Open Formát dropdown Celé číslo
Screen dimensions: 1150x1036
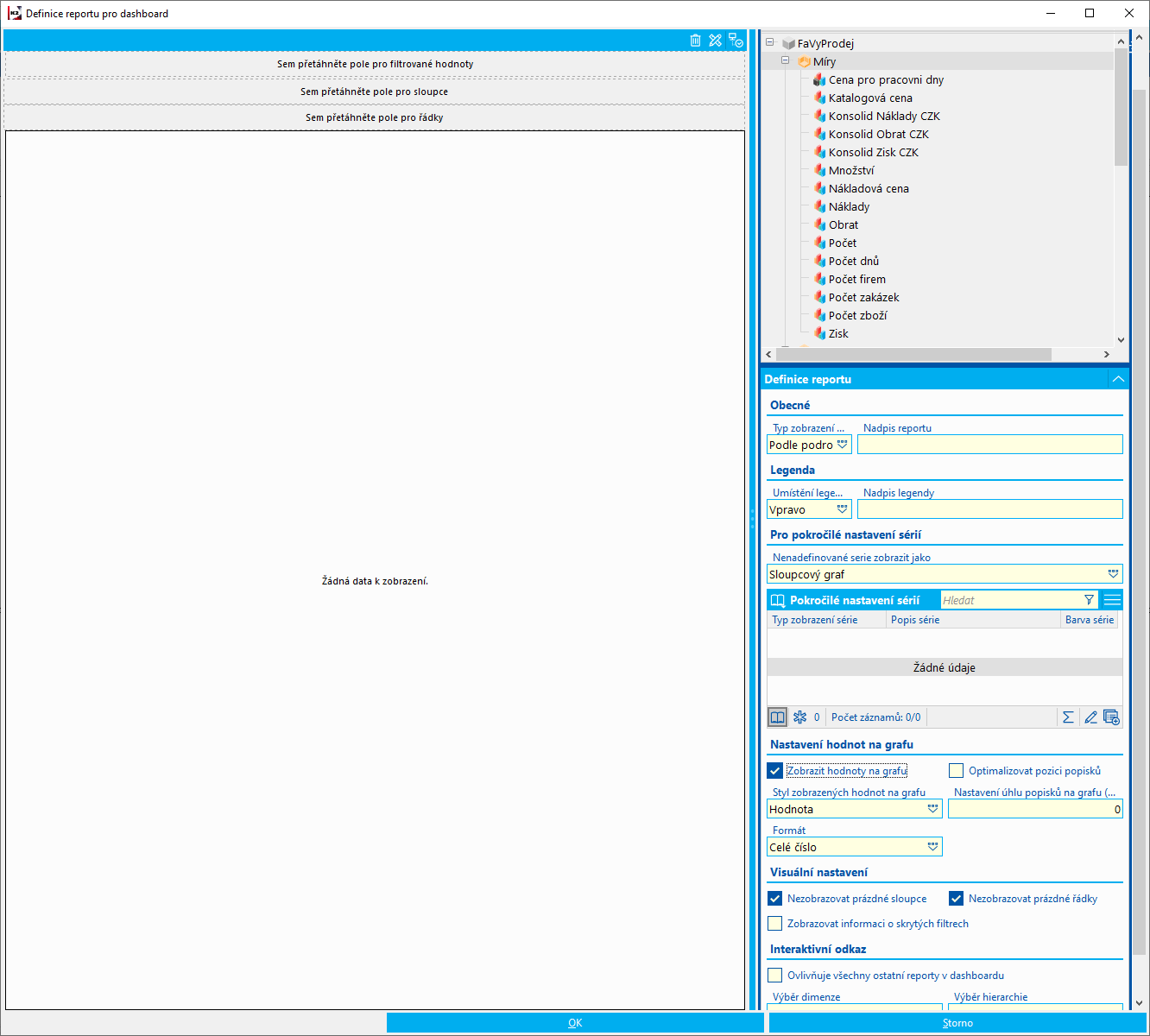tap(932, 847)
